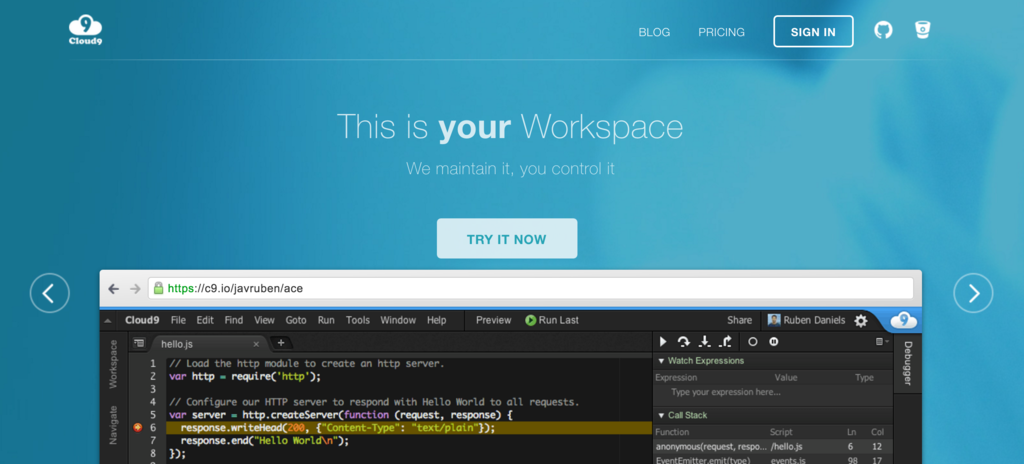The width and height of the screenshot is (1024, 464).
Task: Click code line response.end("Hello World\n")
Action: (x=265, y=440)
